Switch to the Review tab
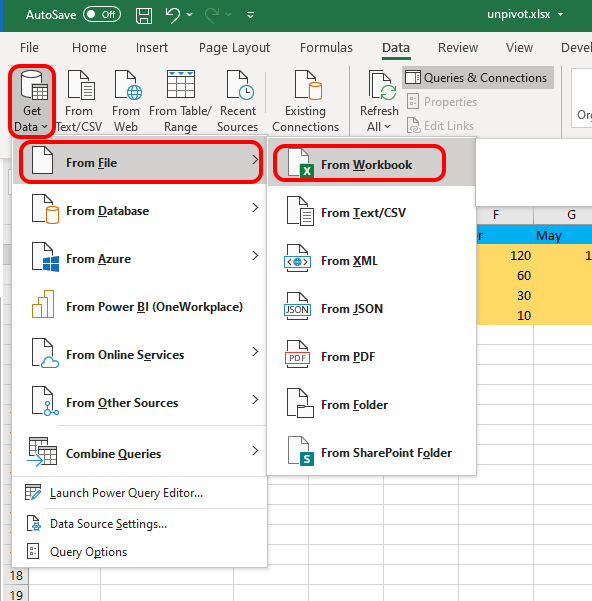The width and height of the screenshot is (592, 601). (458, 48)
